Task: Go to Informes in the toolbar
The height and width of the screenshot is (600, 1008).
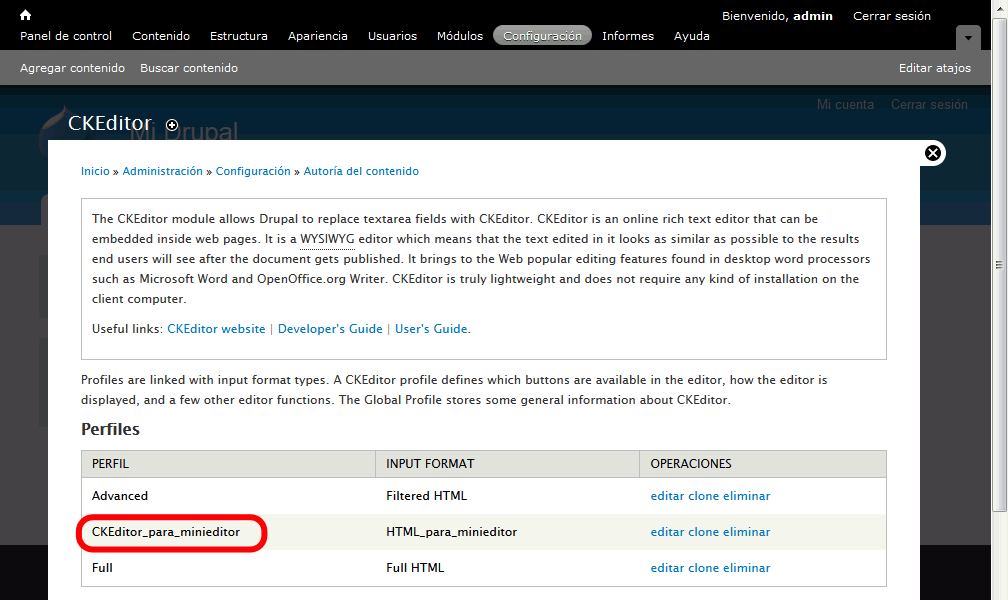Action: click(628, 36)
